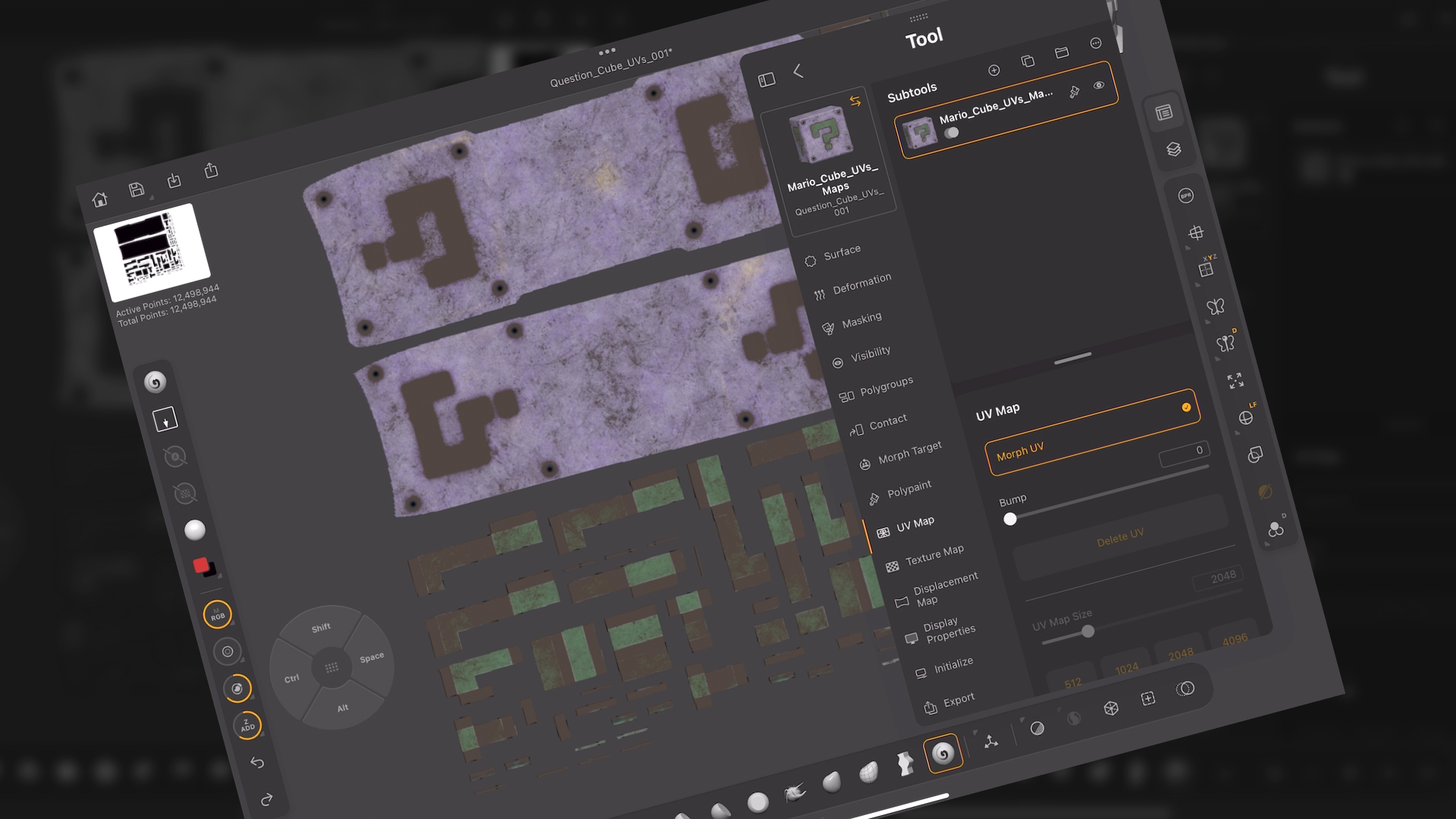This screenshot has height=819, width=1456.
Task: Open the Masking section
Action: coord(861,317)
